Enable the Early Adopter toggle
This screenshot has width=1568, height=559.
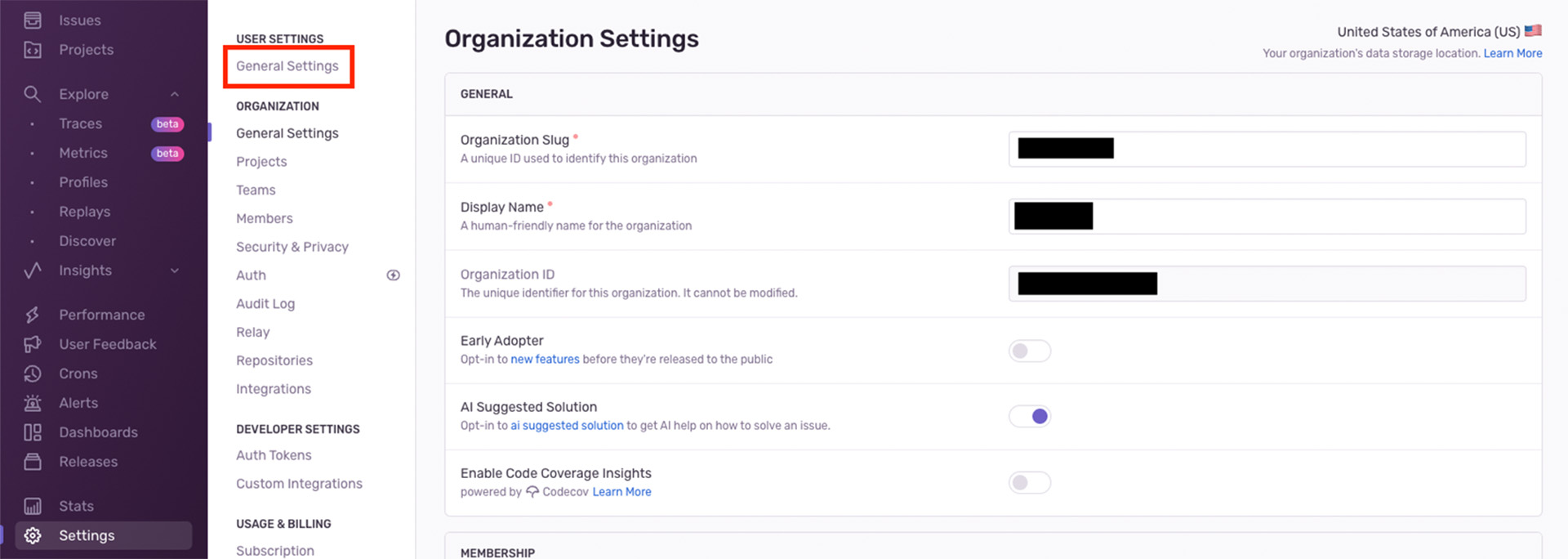pos(1029,351)
